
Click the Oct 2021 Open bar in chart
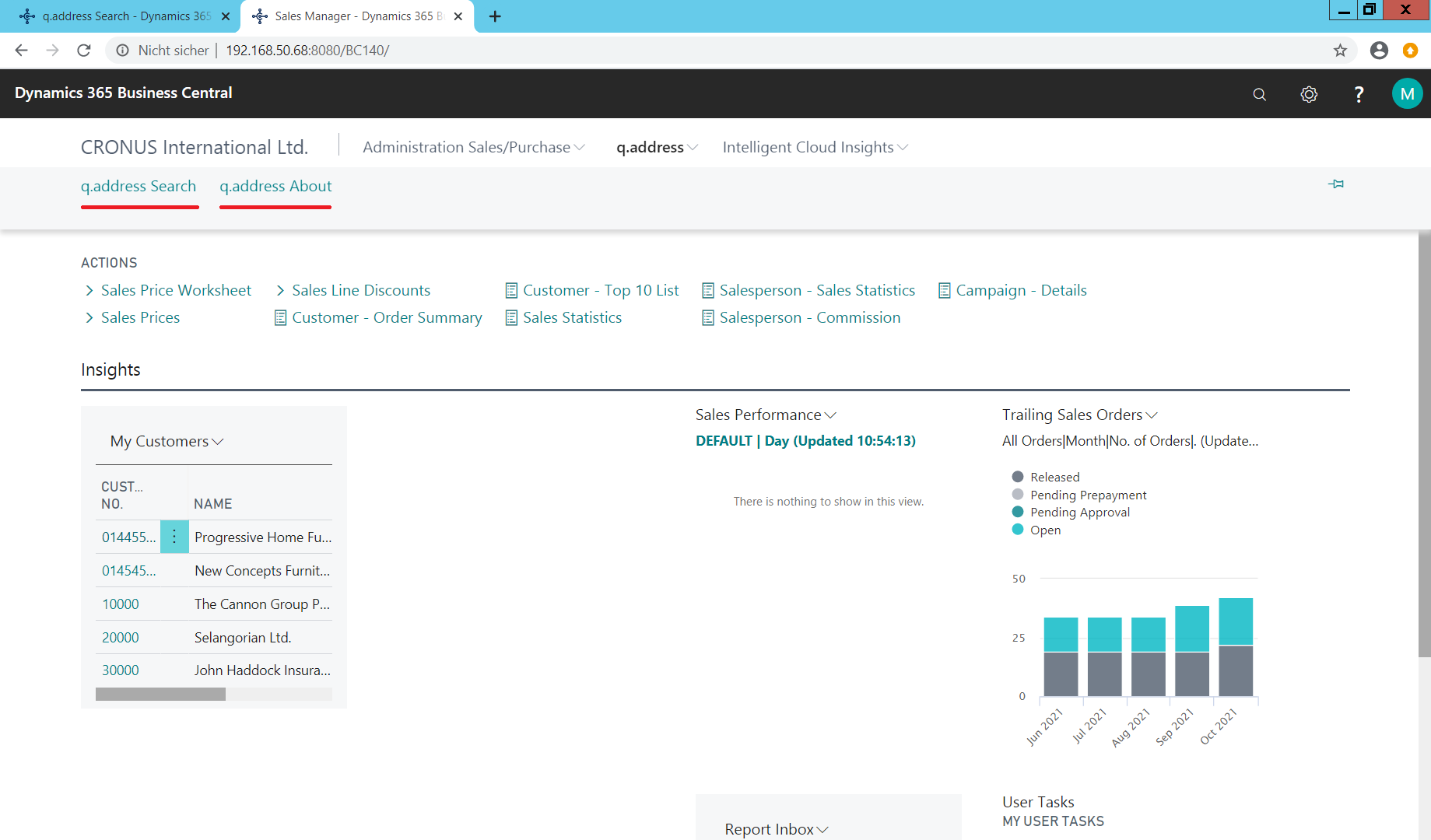1236,621
